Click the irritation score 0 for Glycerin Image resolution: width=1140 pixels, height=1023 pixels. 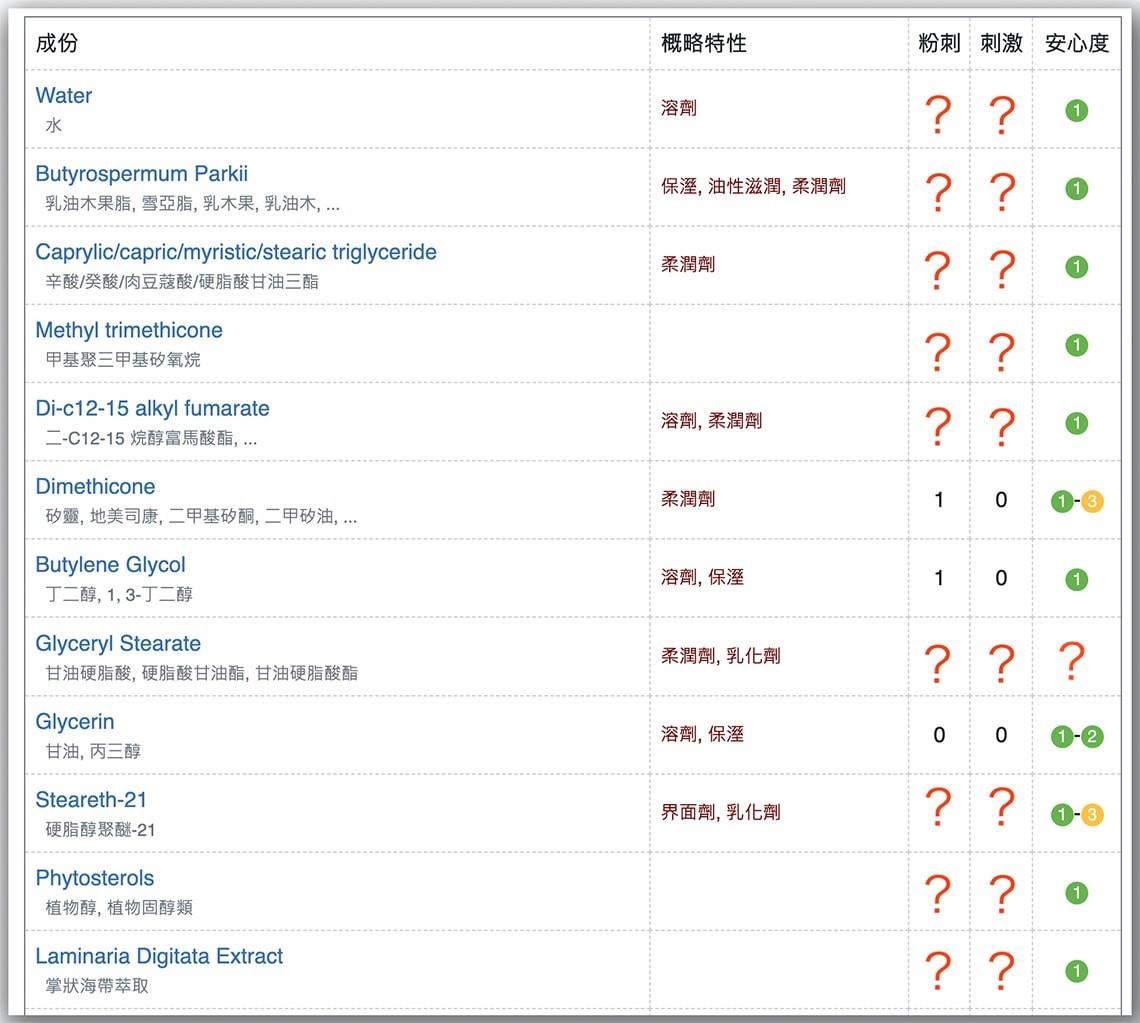click(x=1001, y=735)
